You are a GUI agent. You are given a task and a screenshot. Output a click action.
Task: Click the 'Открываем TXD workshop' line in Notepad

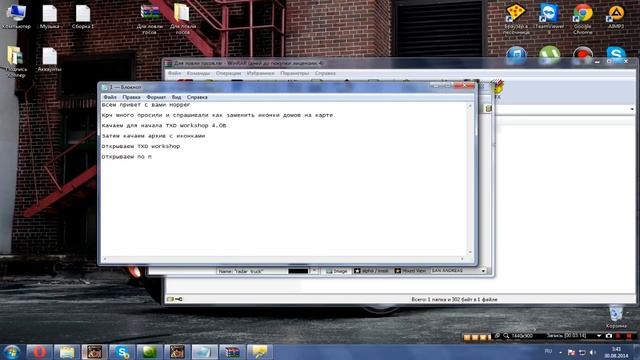141,146
